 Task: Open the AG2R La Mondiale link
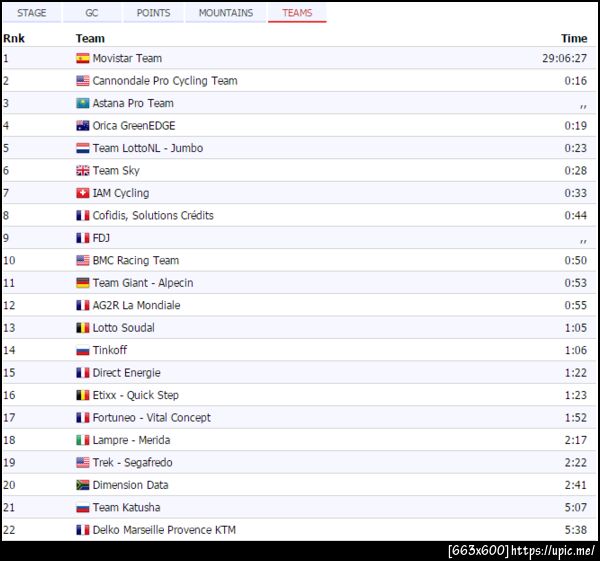coord(136,305)
